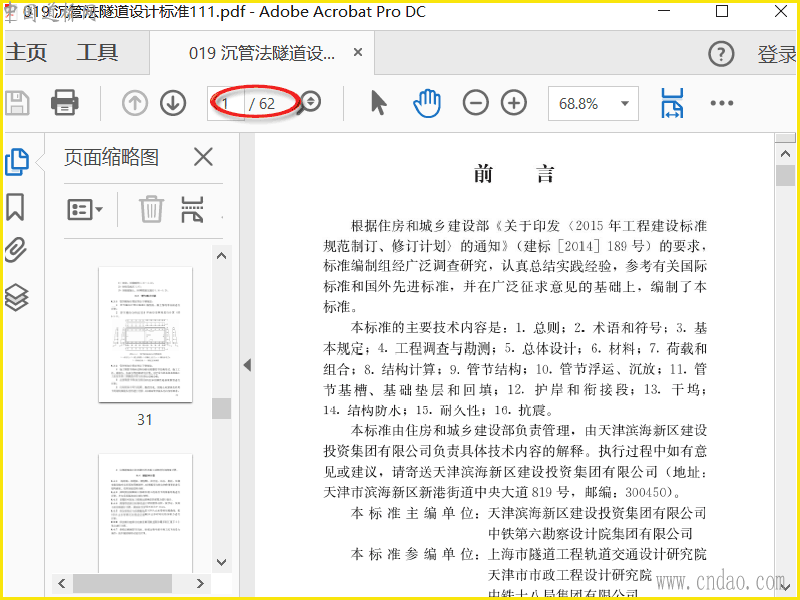The width and height of the screenshot is (800, 600).
Task: Close the 页面缩略图 panel
Action: (x=203, y=157)
